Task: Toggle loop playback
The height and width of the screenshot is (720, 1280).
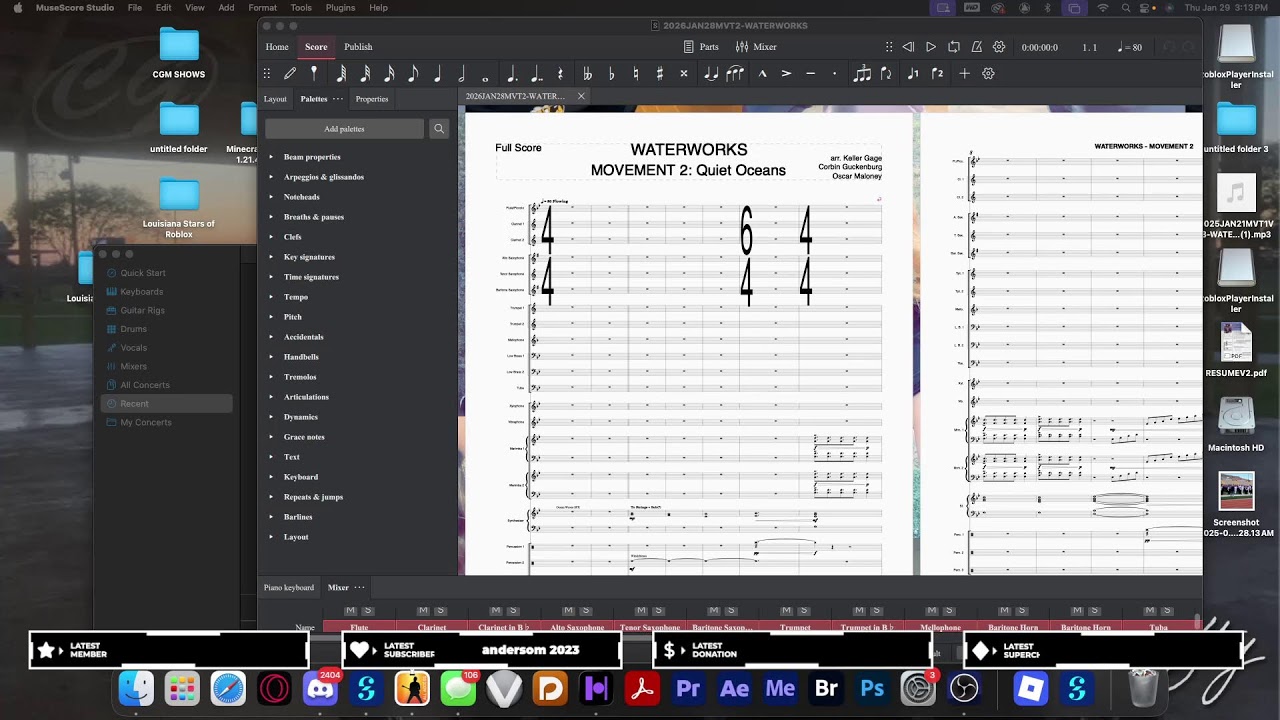Action: (x=953, y=47)
